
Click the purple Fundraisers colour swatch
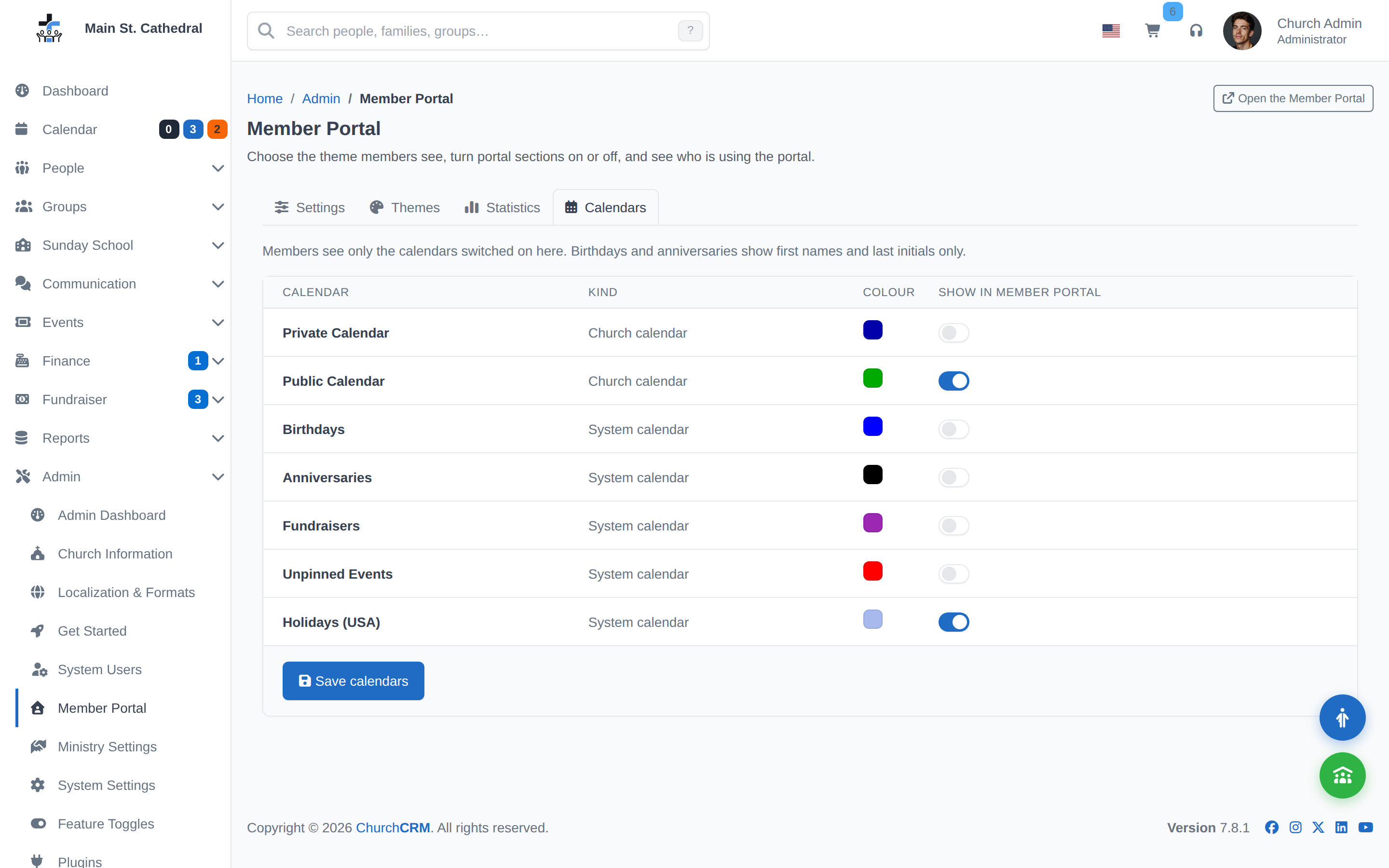coord(872,523)
